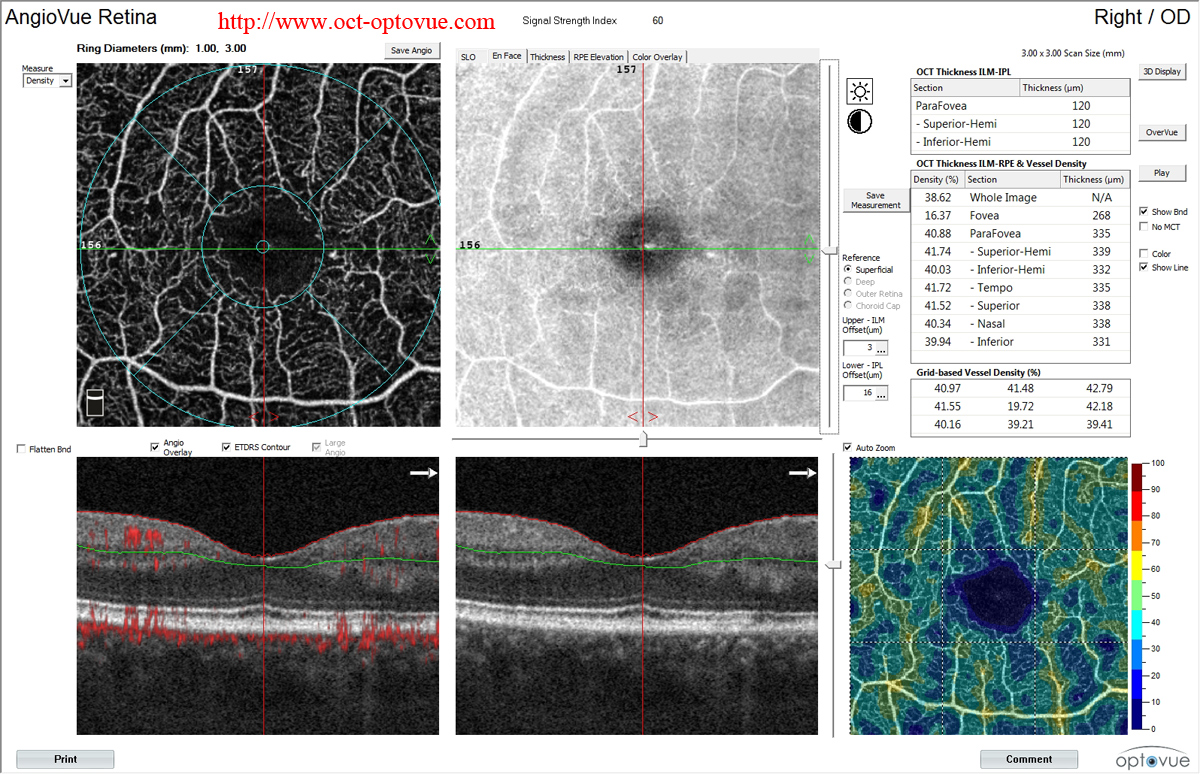Screen dimensions: 1200x774
Task: Click white arrow on right B-scan
Action: point(802,475)
